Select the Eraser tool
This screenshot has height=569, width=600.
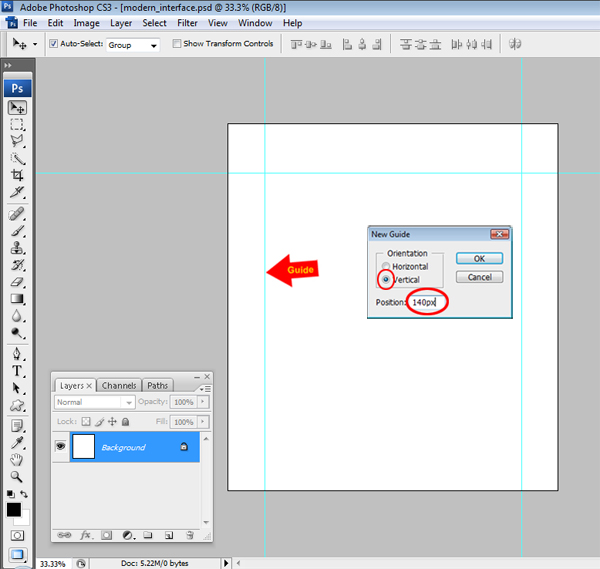point(17,282)
